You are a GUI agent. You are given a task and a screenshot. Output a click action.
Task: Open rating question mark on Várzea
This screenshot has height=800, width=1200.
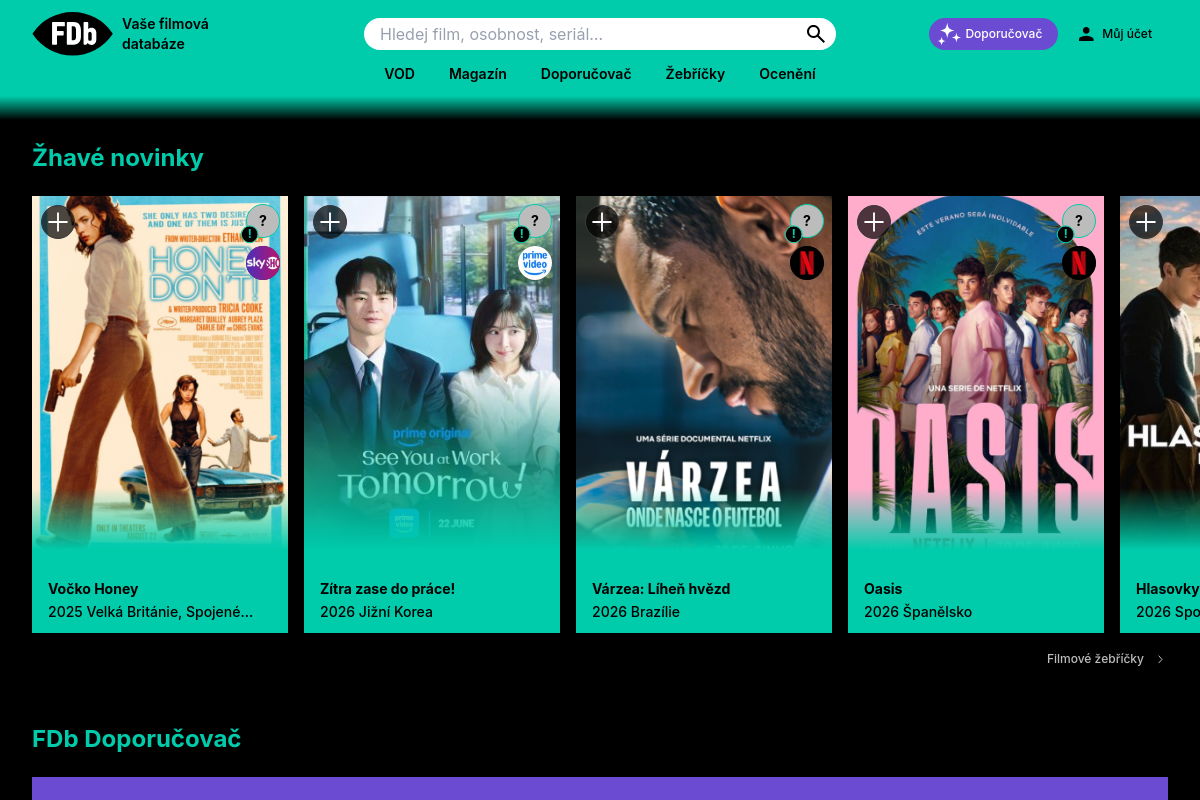click(807, 221)
